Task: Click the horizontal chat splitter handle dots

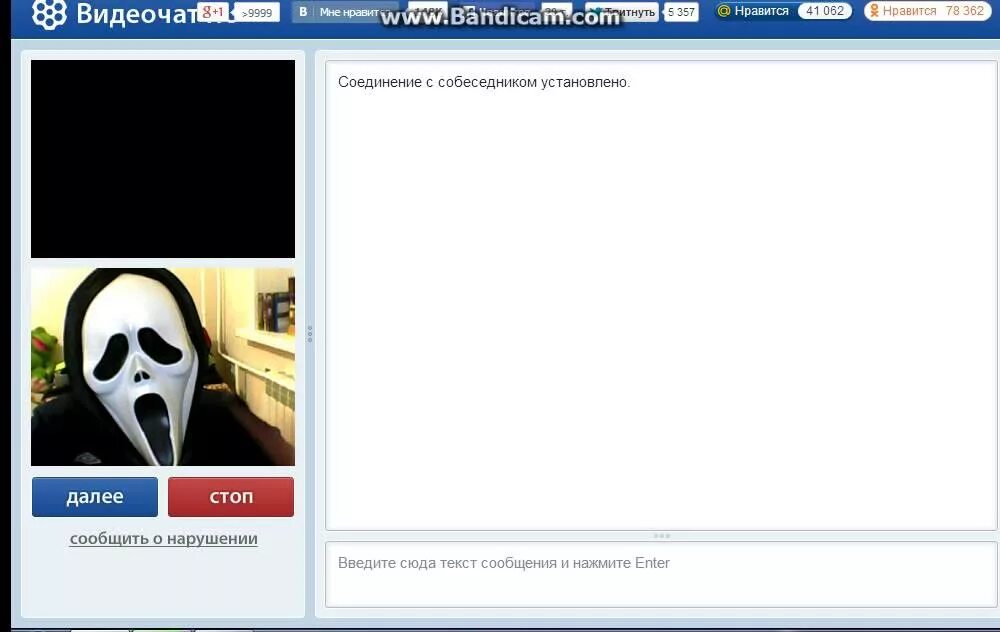Action: (x=661, y=536)
